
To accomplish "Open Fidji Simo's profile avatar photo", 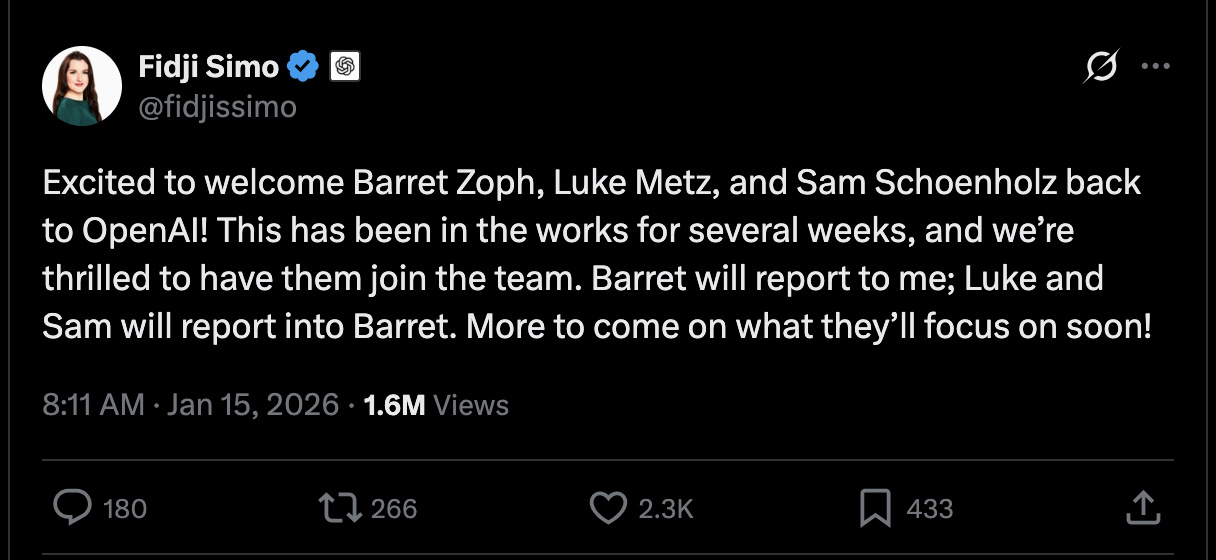I will click(82, 86).
